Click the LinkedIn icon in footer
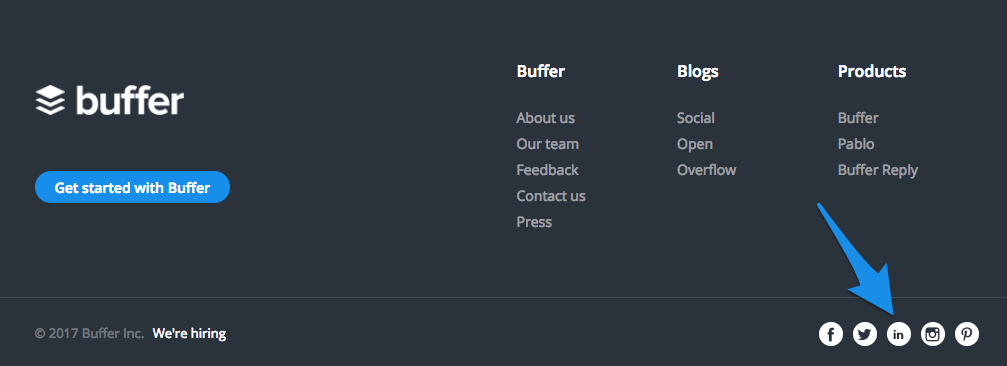The image size is (1007, 366). pos(898,334)
